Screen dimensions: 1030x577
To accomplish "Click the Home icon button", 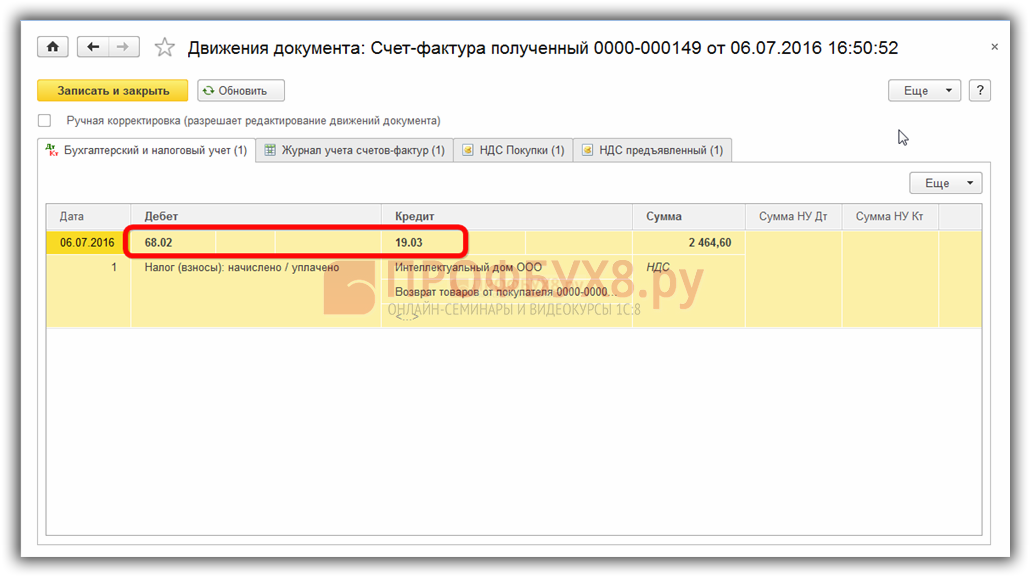I will pyautogui.click(x=52, y=47).
